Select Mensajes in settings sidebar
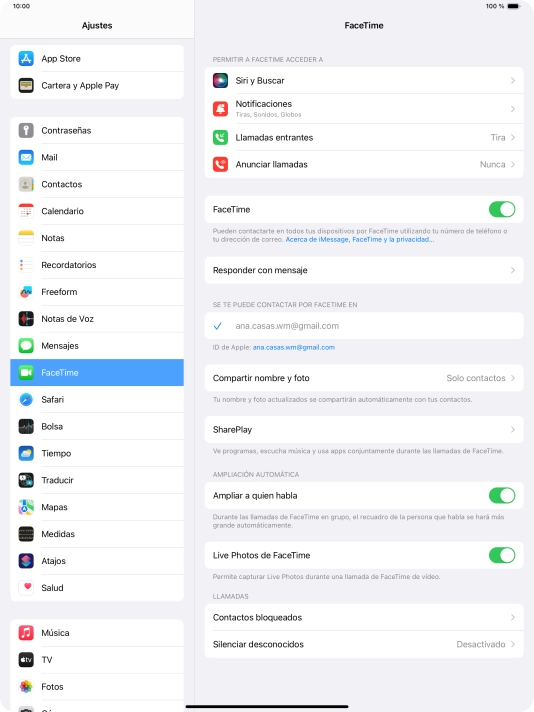This screenshot has height=712, width=534. click(x=97, y=346)
